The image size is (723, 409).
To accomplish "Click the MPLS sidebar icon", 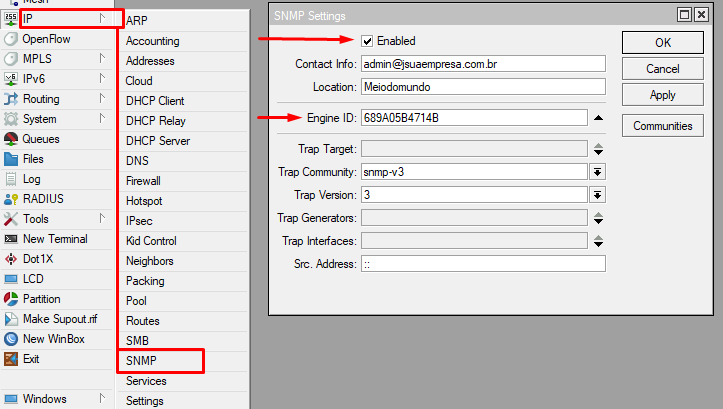I will click(x=11, y=59).
